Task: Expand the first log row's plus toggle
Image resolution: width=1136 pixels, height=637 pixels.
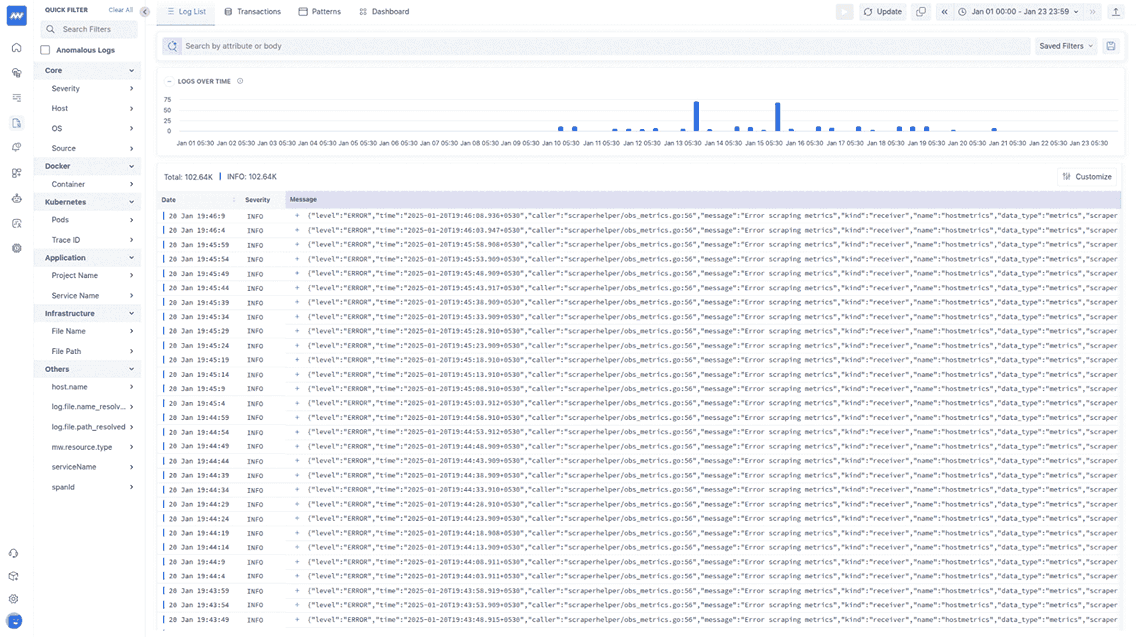Action: 297,214
